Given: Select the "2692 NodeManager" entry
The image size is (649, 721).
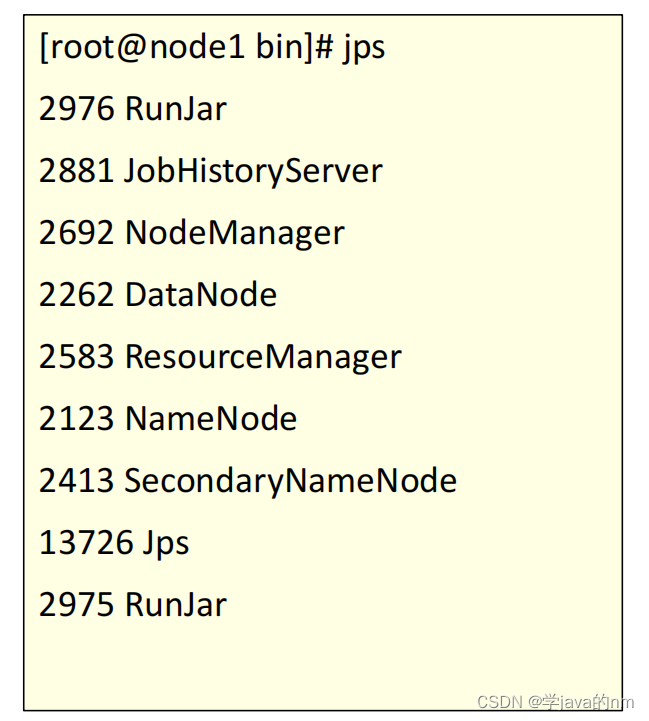Looking at the screenshot, I should click(192, 233).
